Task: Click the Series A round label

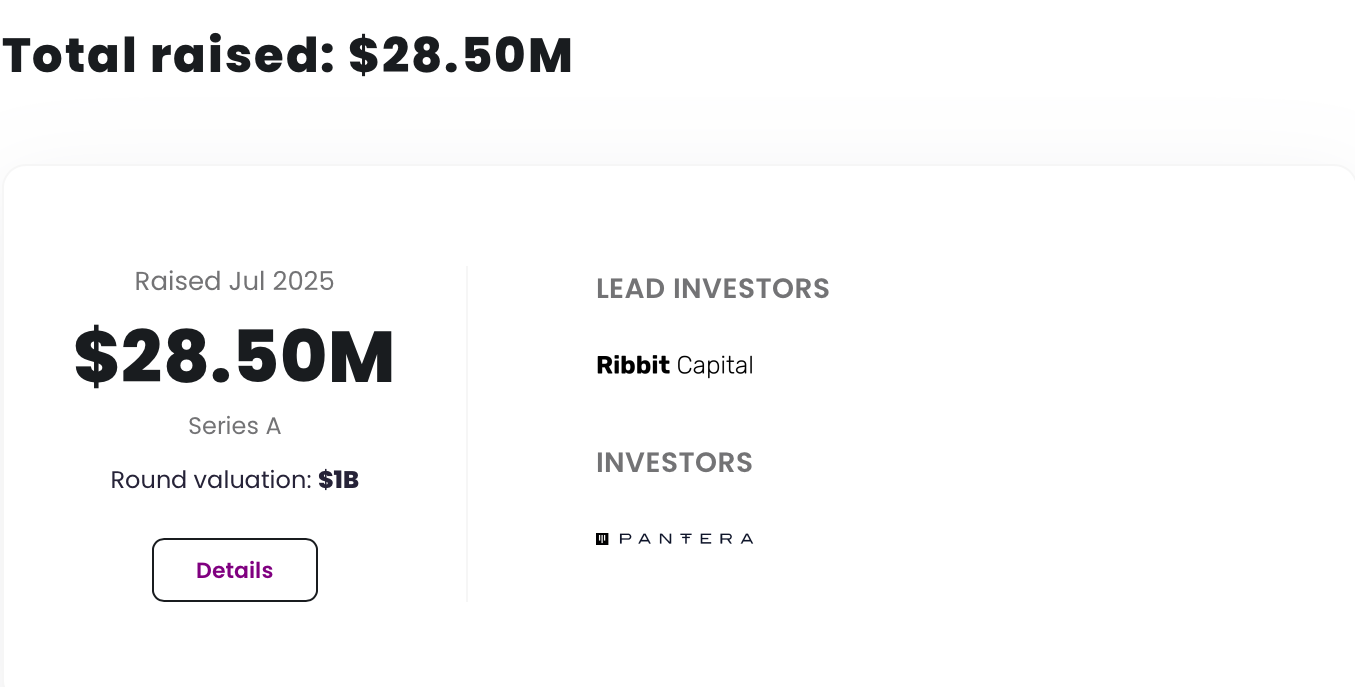Action: (x=235, y=426)
